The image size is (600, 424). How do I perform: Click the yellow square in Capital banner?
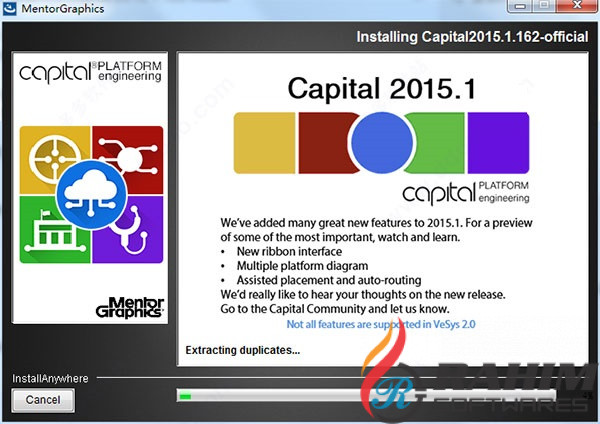click(x=264, y=143)
